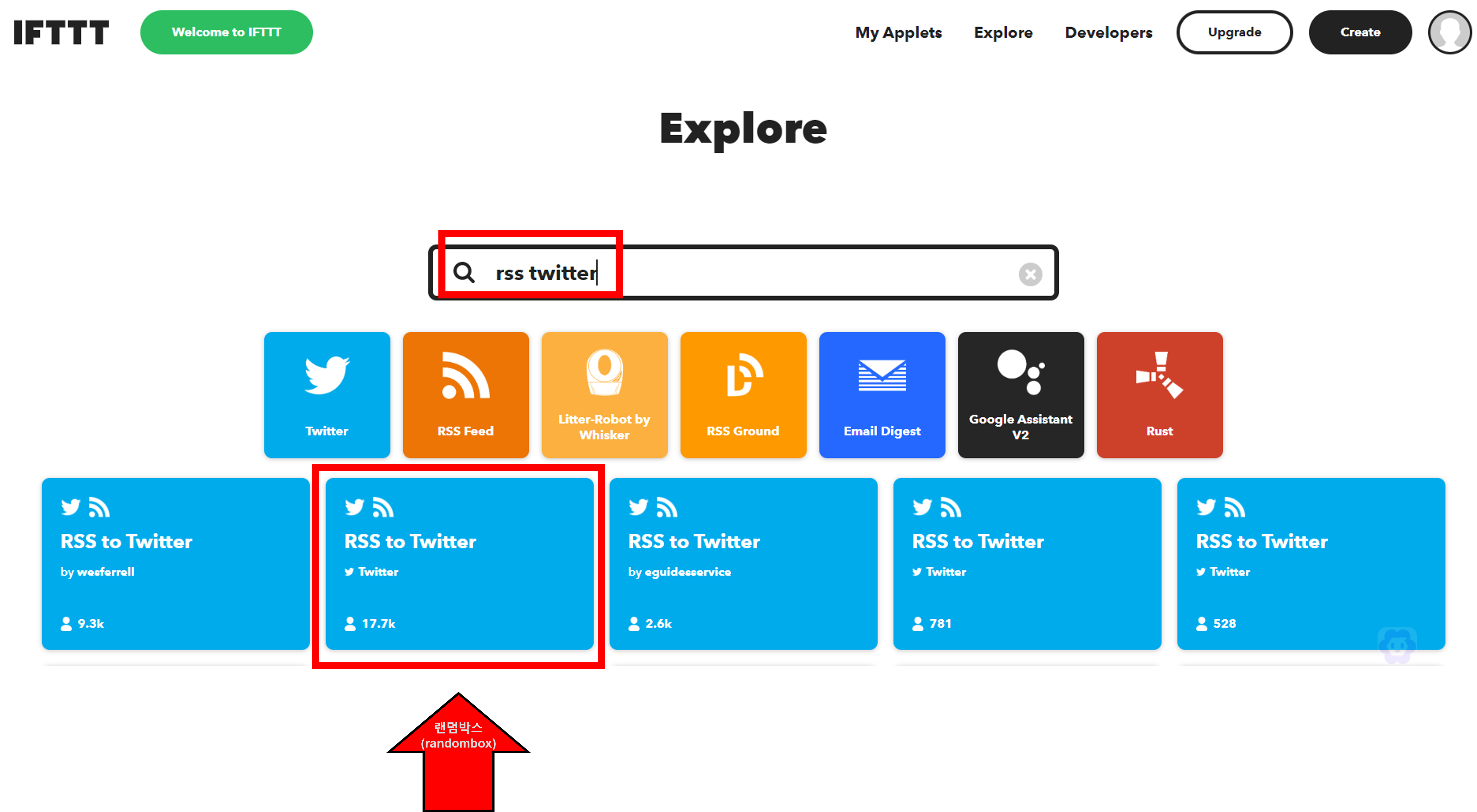Click Twitter bird icon on 528-user card
This screenshot has width=1477, height=812.
coord(1206,507)
